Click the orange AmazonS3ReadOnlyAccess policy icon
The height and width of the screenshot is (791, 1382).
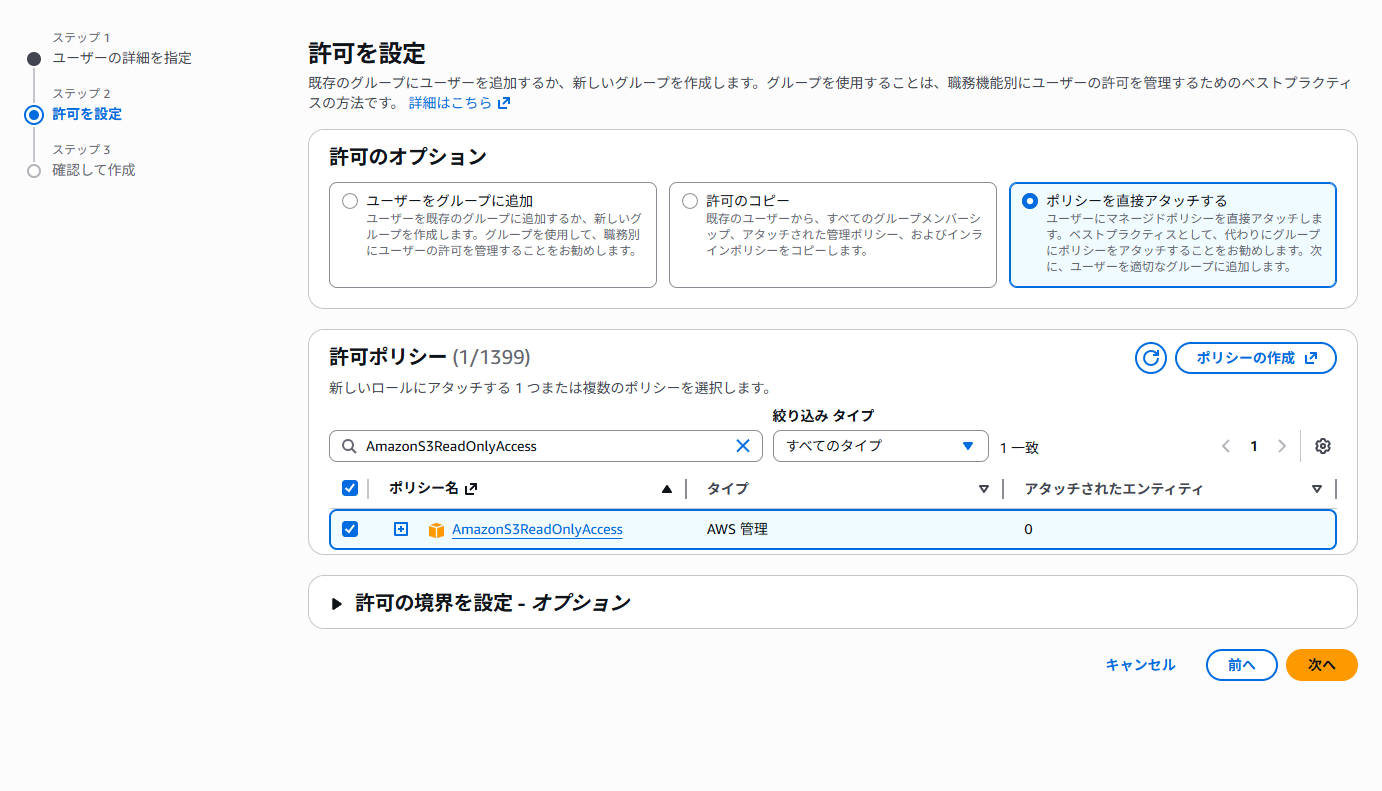tap(436, 530)
